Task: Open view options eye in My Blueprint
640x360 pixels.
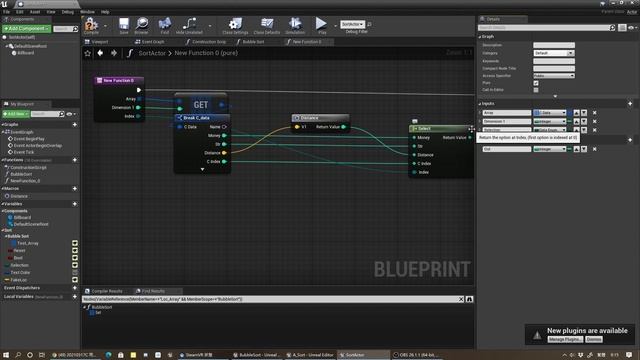Action: [71, 114]
